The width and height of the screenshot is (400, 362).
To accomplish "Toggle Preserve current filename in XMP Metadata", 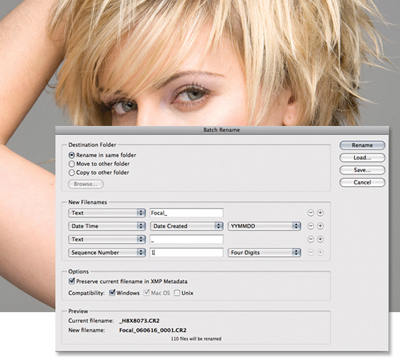I will [x=71, y=281].
